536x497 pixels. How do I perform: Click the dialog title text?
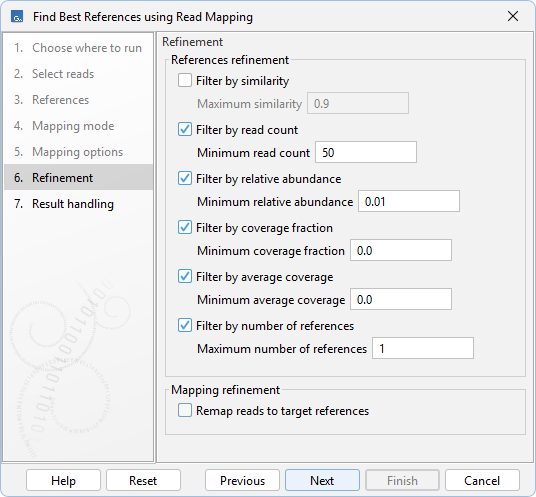point(143,17)
